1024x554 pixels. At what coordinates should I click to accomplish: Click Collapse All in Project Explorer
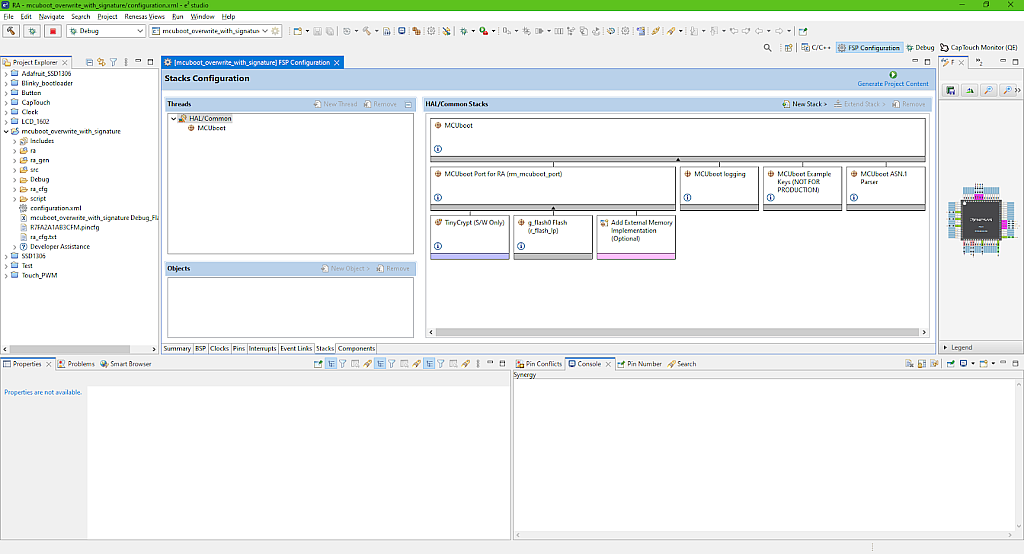coord(89,62)
